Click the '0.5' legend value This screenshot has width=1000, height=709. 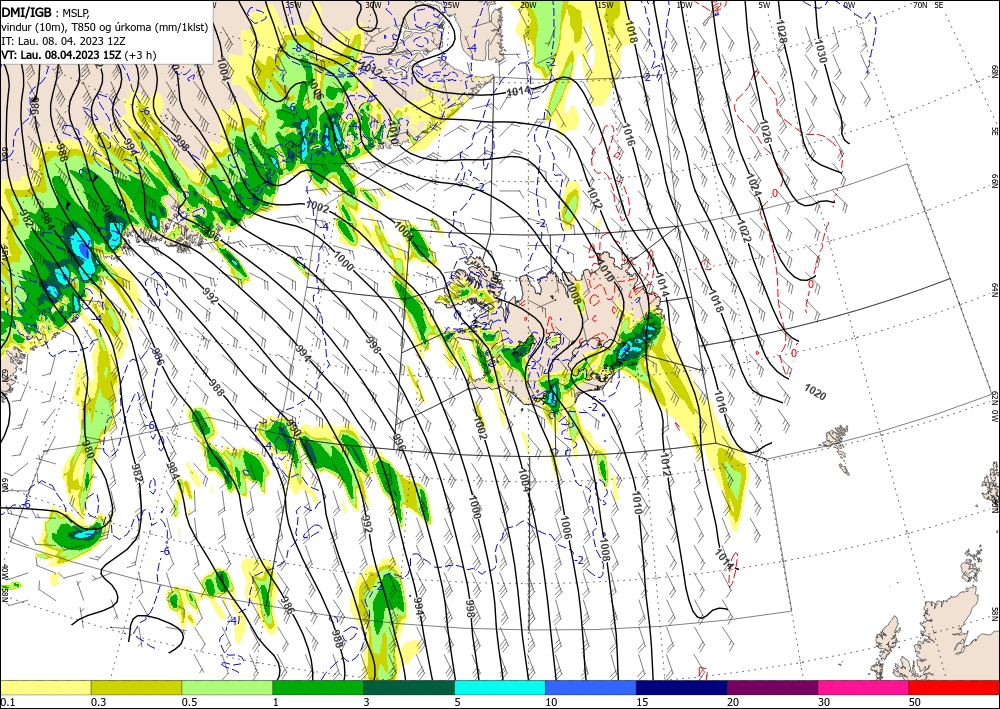(x=189, y=702)
